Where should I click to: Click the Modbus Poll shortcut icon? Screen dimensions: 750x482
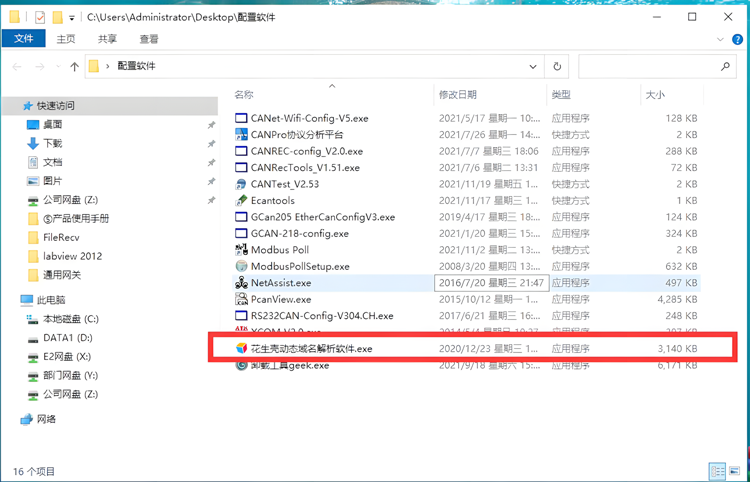point(241,250)
